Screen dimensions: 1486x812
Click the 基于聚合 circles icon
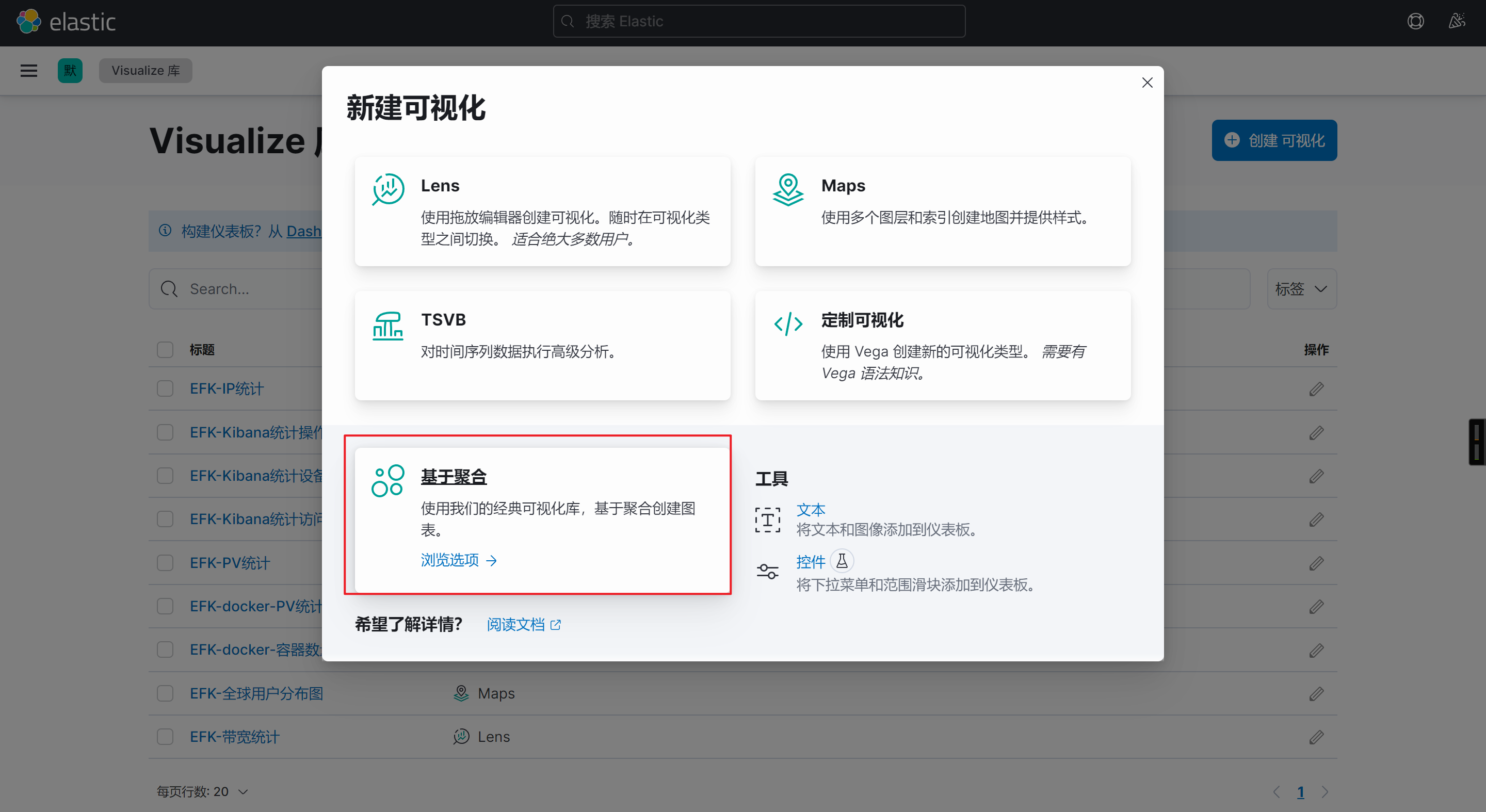pyautogui.click(x=387, y=480)
